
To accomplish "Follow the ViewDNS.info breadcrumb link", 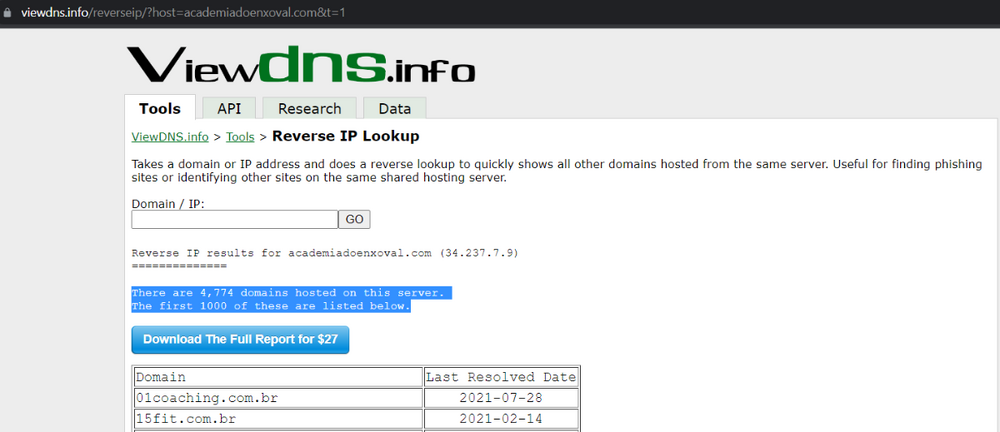I will [170, 137].
